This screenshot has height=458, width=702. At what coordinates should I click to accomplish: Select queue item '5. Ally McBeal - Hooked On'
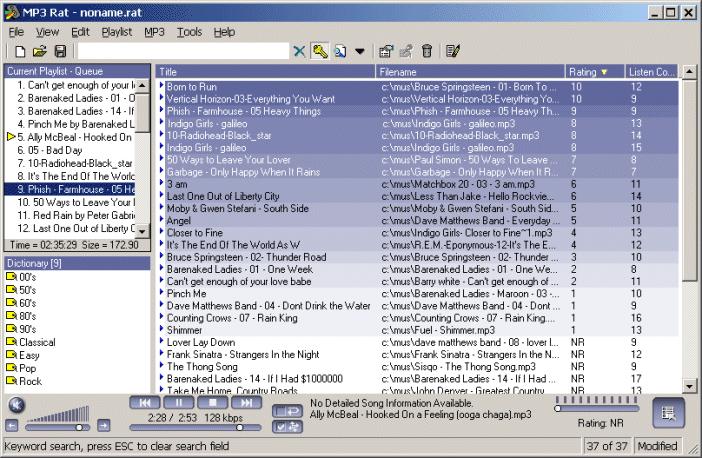[x=70, y=137]
